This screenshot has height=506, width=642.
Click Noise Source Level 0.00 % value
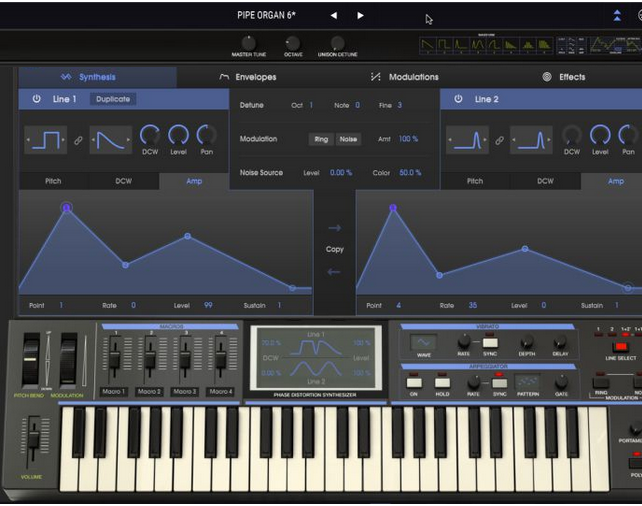pos(341,173)
